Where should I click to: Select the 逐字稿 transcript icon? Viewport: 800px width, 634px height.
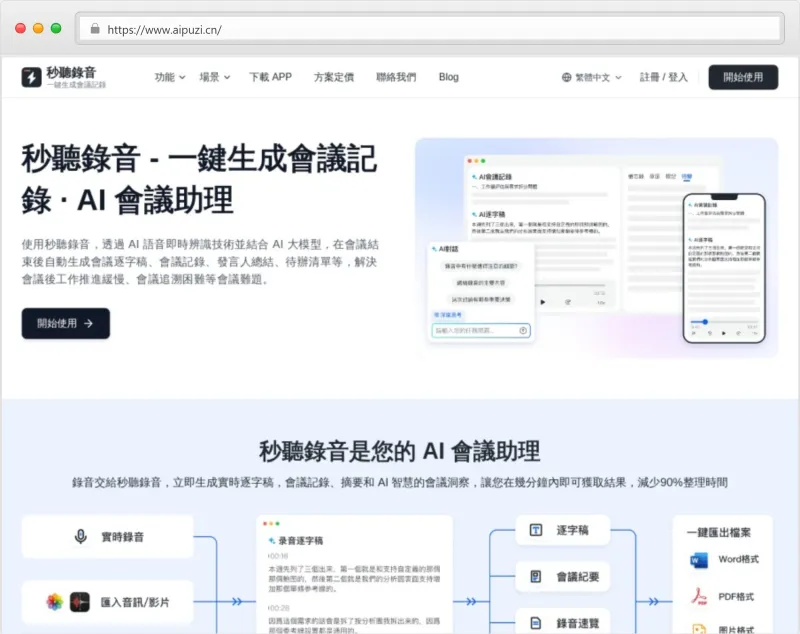click(x=536, y=530)
